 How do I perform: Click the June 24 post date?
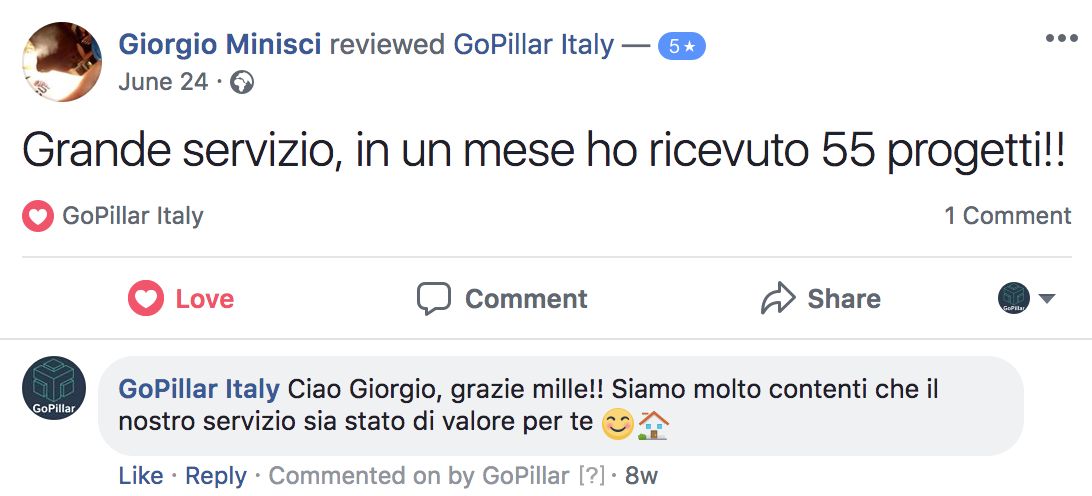[162, 82]
